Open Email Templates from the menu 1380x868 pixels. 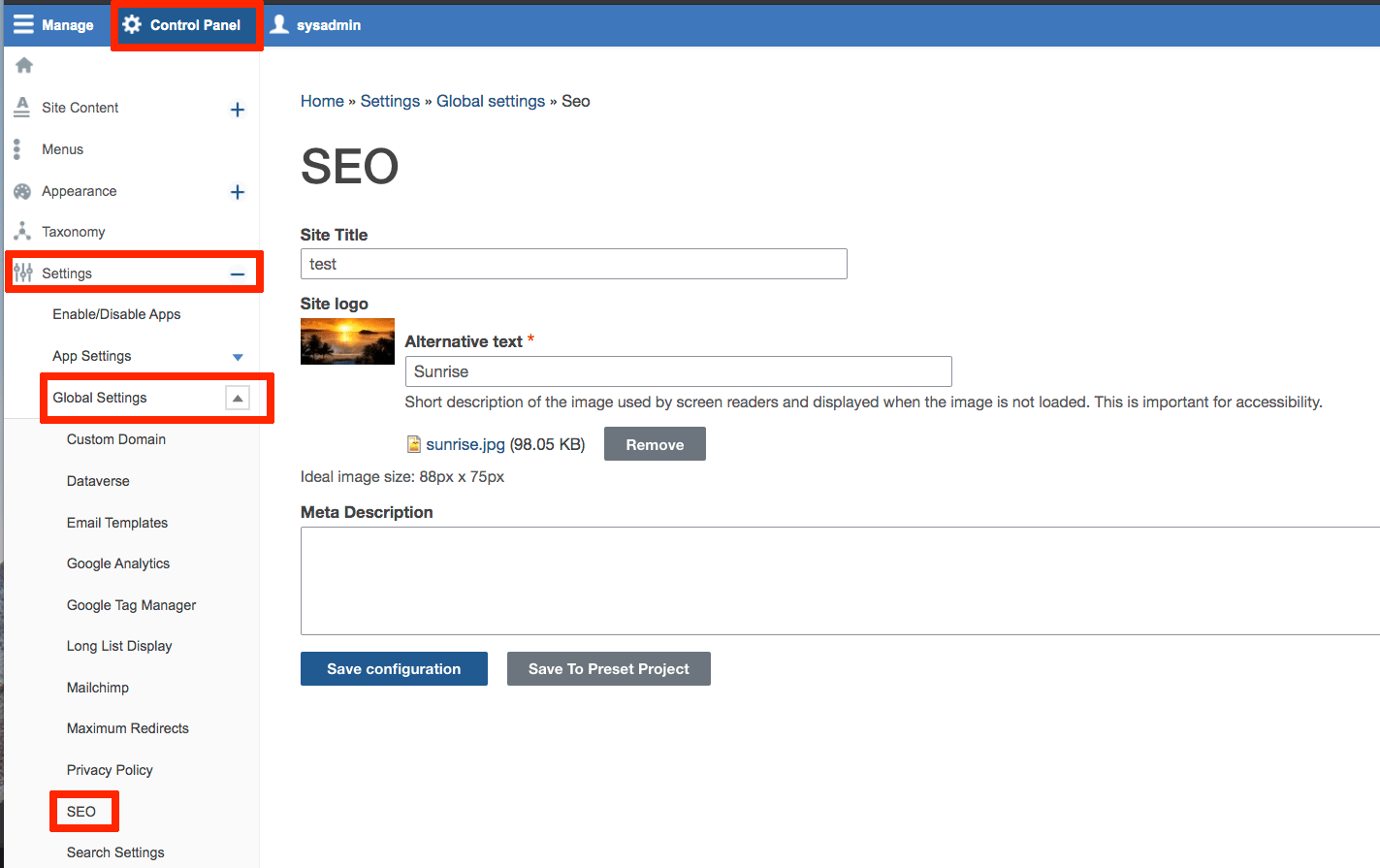(116, 522)
